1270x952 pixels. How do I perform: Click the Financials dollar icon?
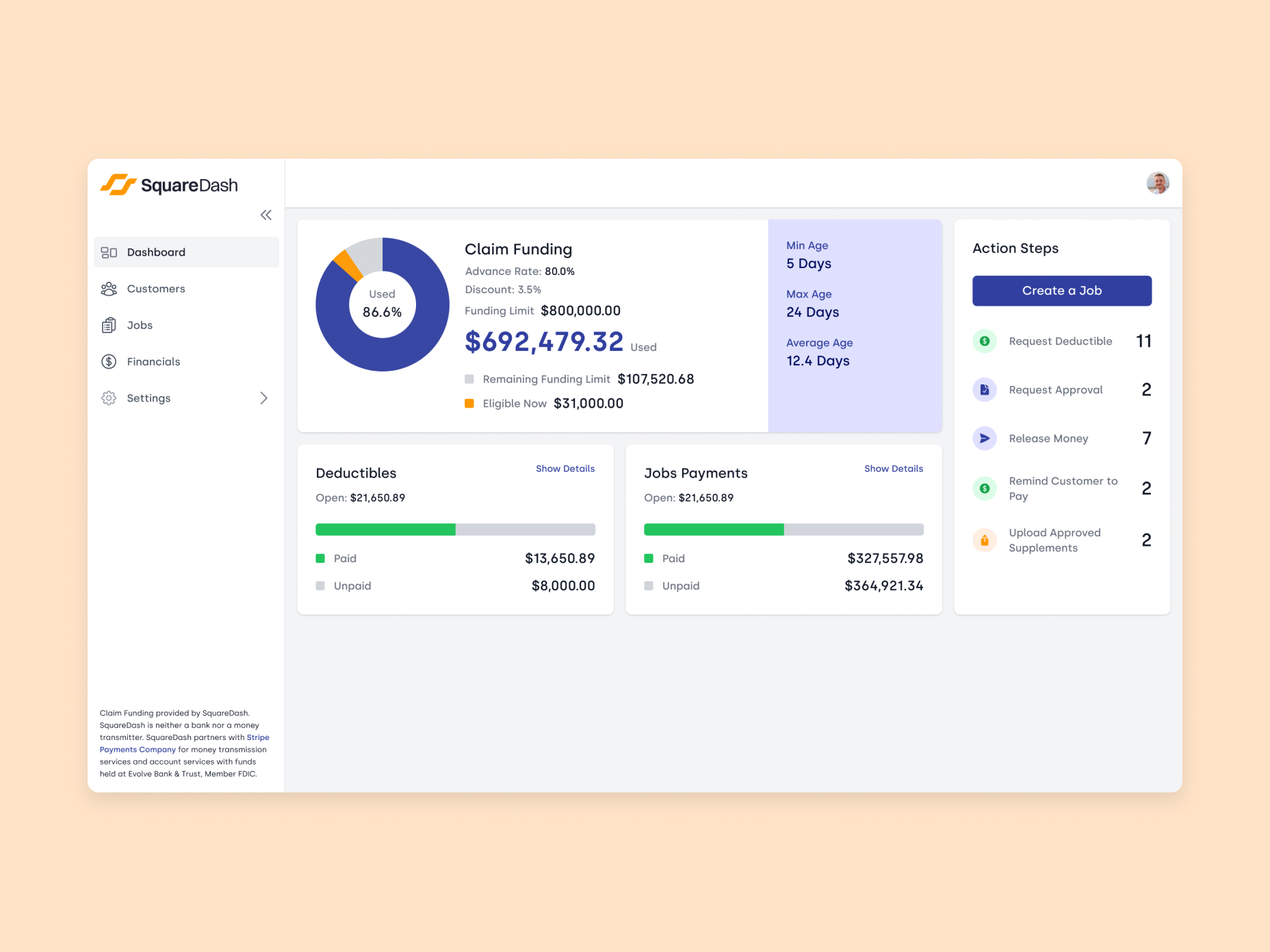point(108,361)
